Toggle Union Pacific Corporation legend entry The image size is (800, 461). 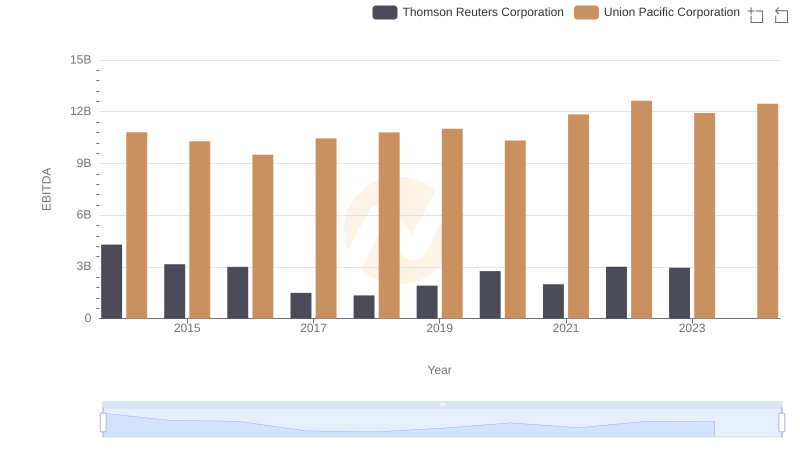pyautogui.click(x=657, y=12)
